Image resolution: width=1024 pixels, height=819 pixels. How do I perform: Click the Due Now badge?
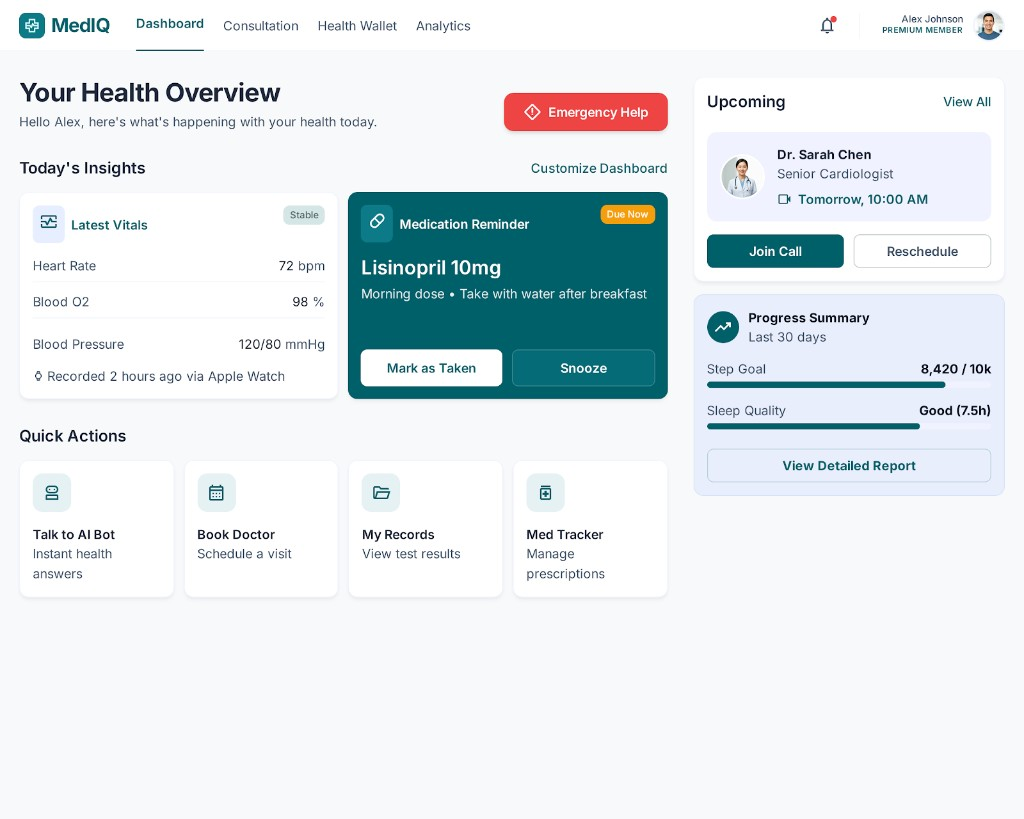[x=628, y=214]
